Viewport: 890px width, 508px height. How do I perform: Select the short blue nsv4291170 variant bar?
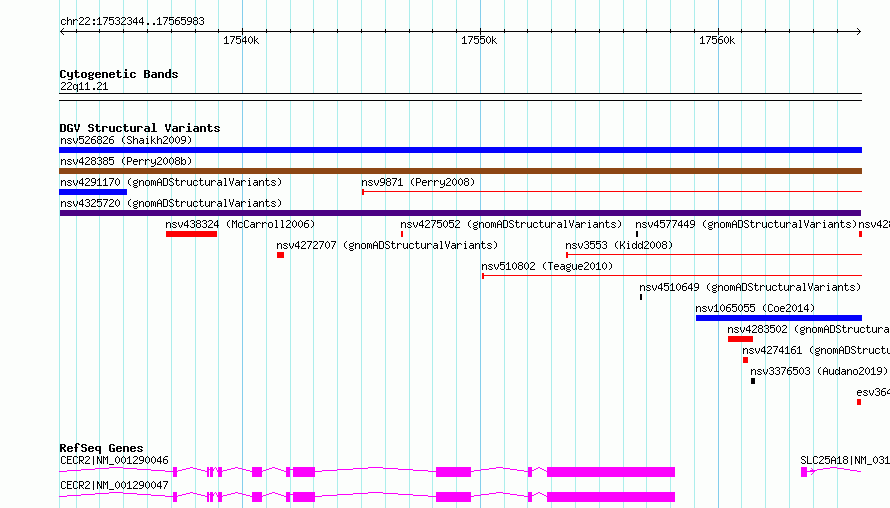point(93,192)
